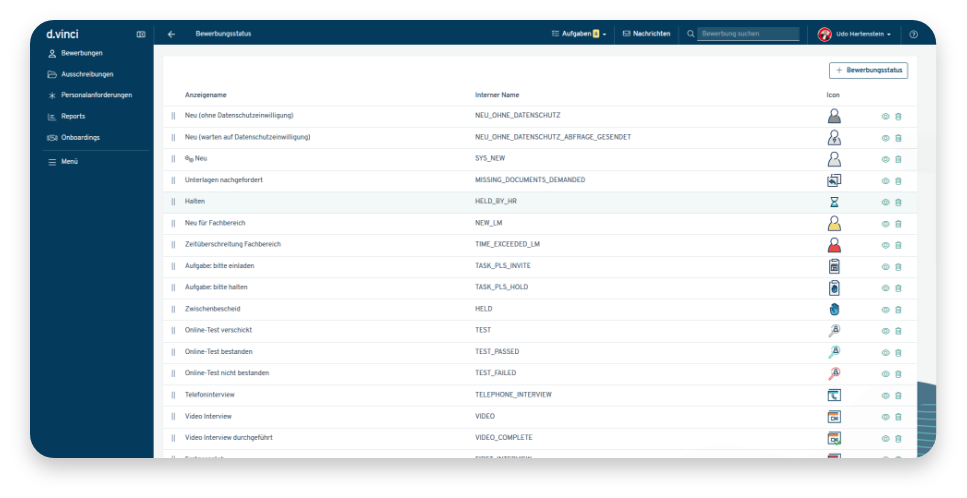Open the help question mark icon
This screenshot has height=498, width=967.
(913, 34)
